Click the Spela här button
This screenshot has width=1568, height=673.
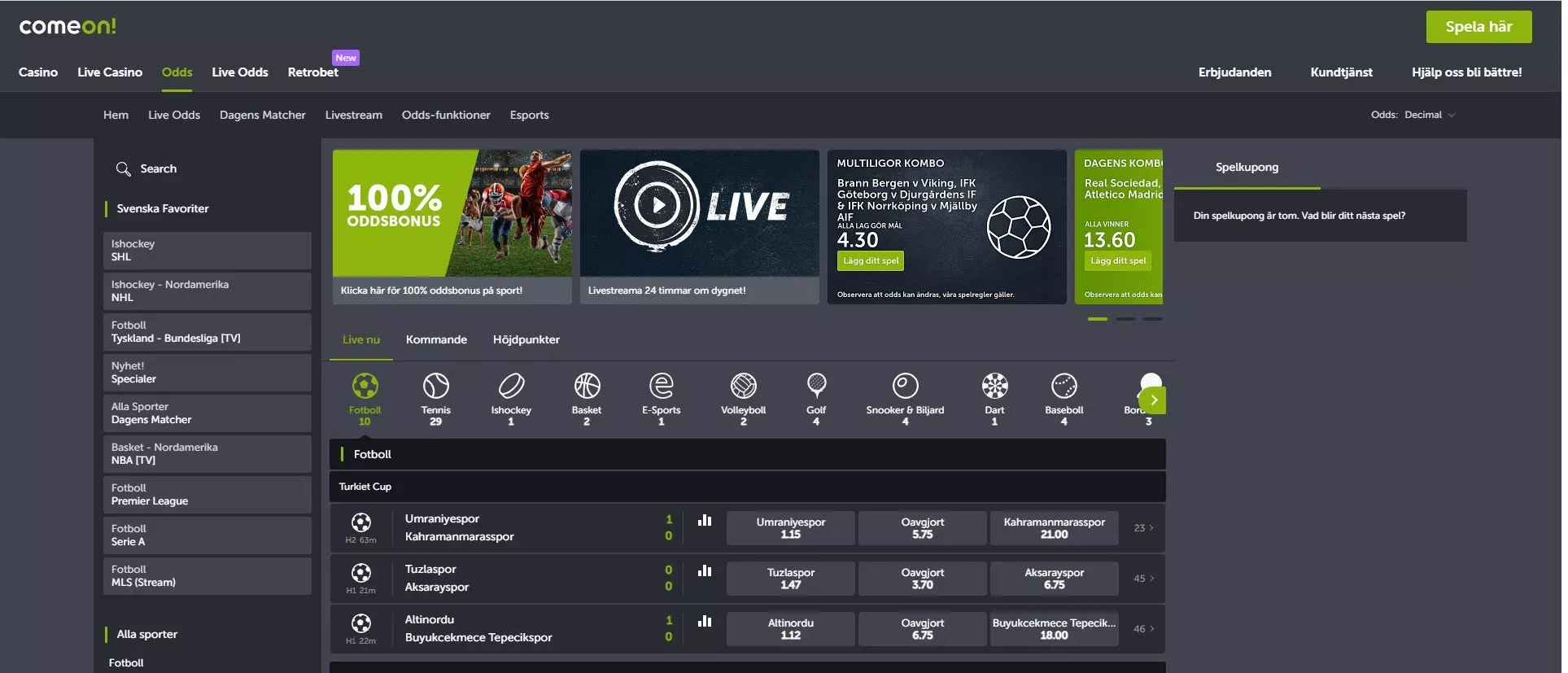click(x=1478, y=27)
